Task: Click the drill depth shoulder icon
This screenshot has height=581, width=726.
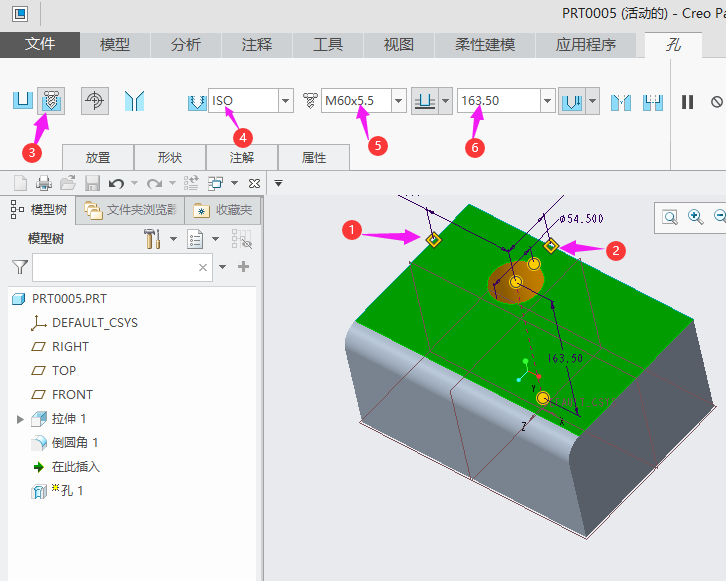Action: [572, 100]
